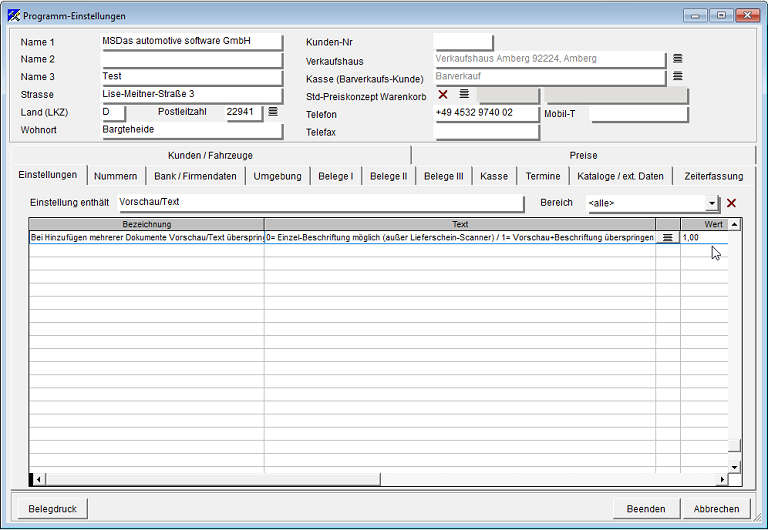
Task: Click the Name 1 input field
Action: click(191, 41)
